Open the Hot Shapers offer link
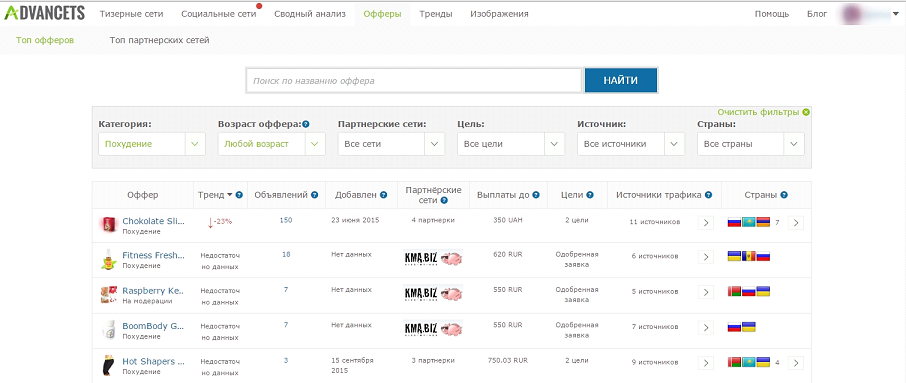 pyautogui.click(x=154, y=362)
